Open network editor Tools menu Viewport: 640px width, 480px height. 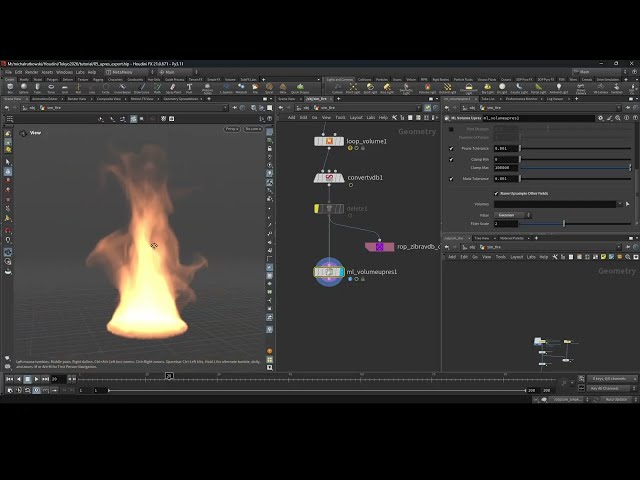(340, 118)
